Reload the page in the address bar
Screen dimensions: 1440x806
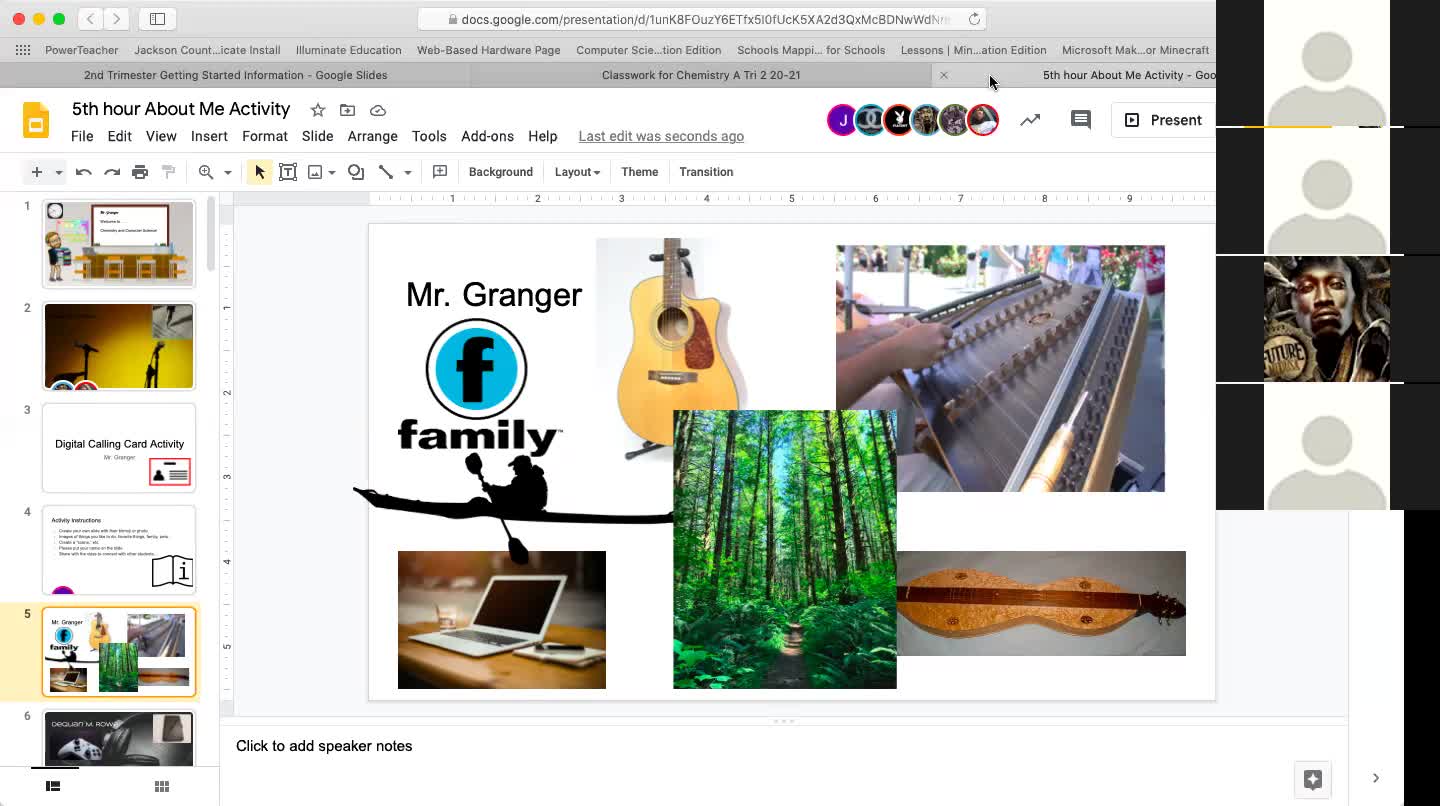coord(974,19)
